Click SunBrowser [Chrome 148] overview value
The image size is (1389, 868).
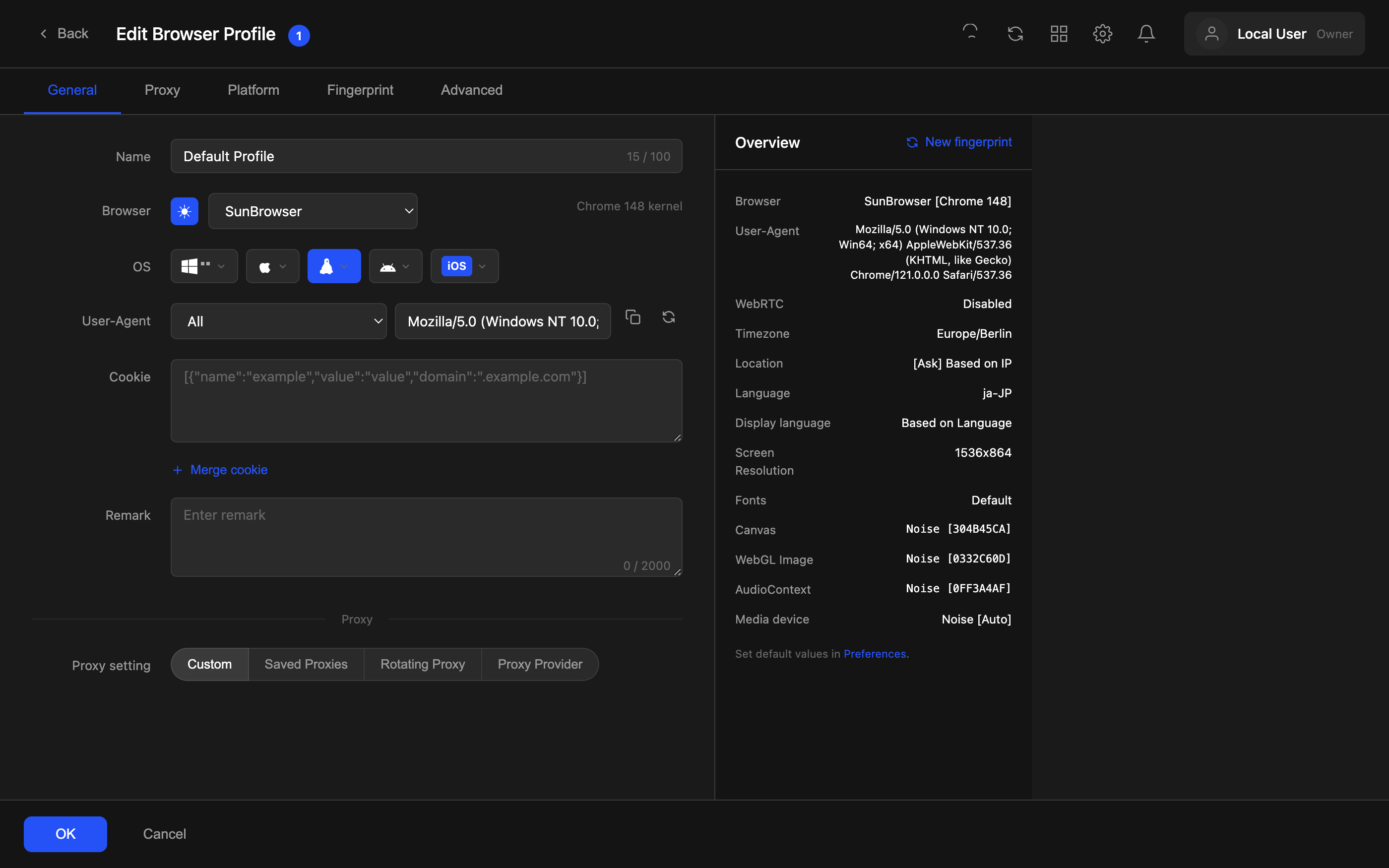pos(938,201)
